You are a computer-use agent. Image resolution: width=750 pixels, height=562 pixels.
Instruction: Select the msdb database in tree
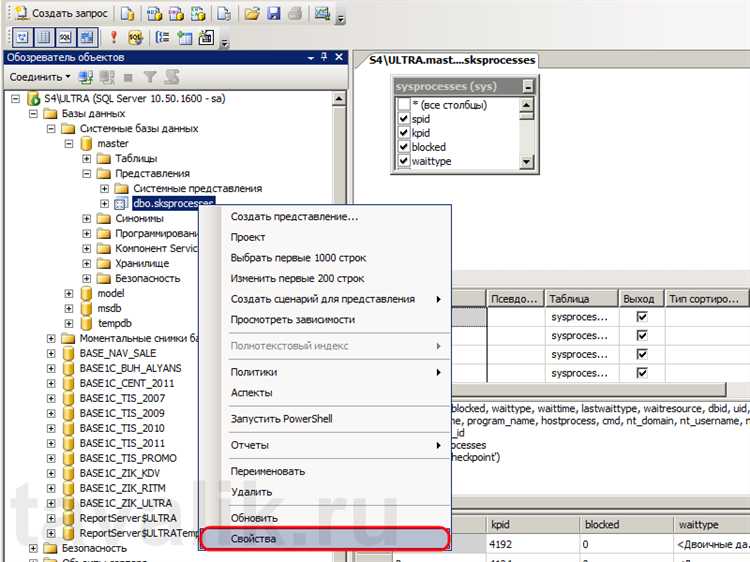click(x=108, y=309)
